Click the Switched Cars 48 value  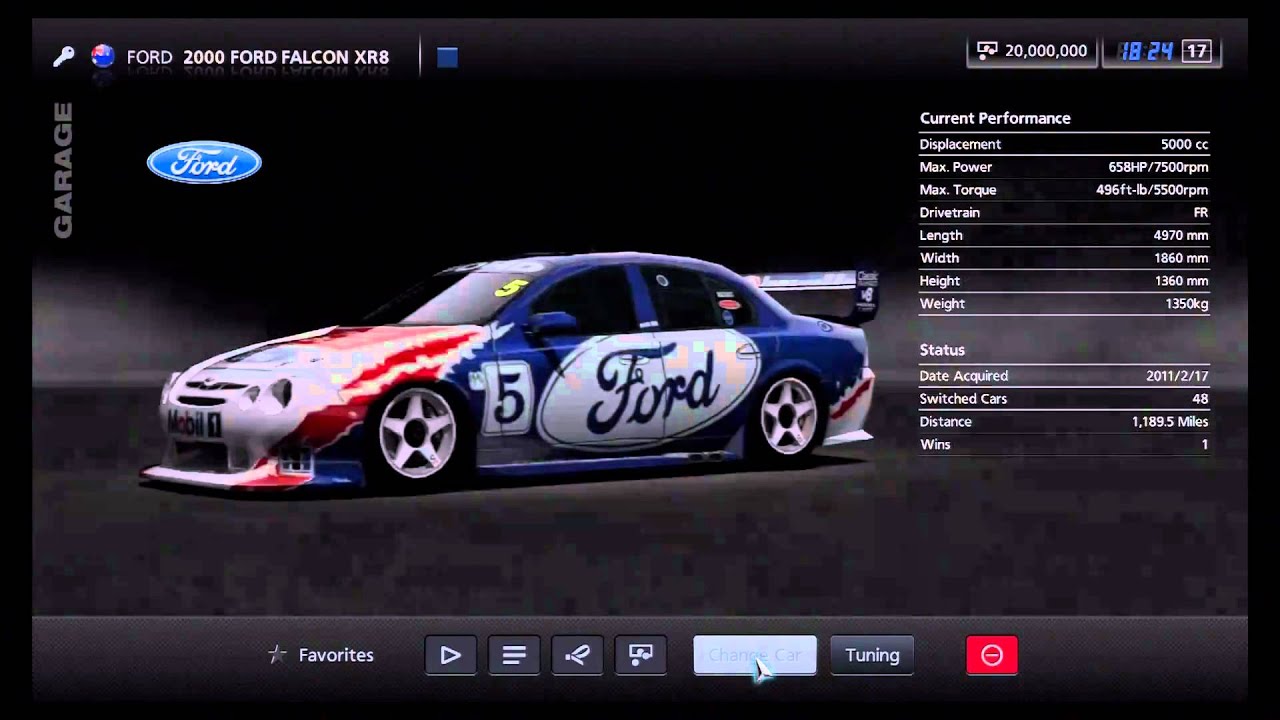(x=1200, y=399)
